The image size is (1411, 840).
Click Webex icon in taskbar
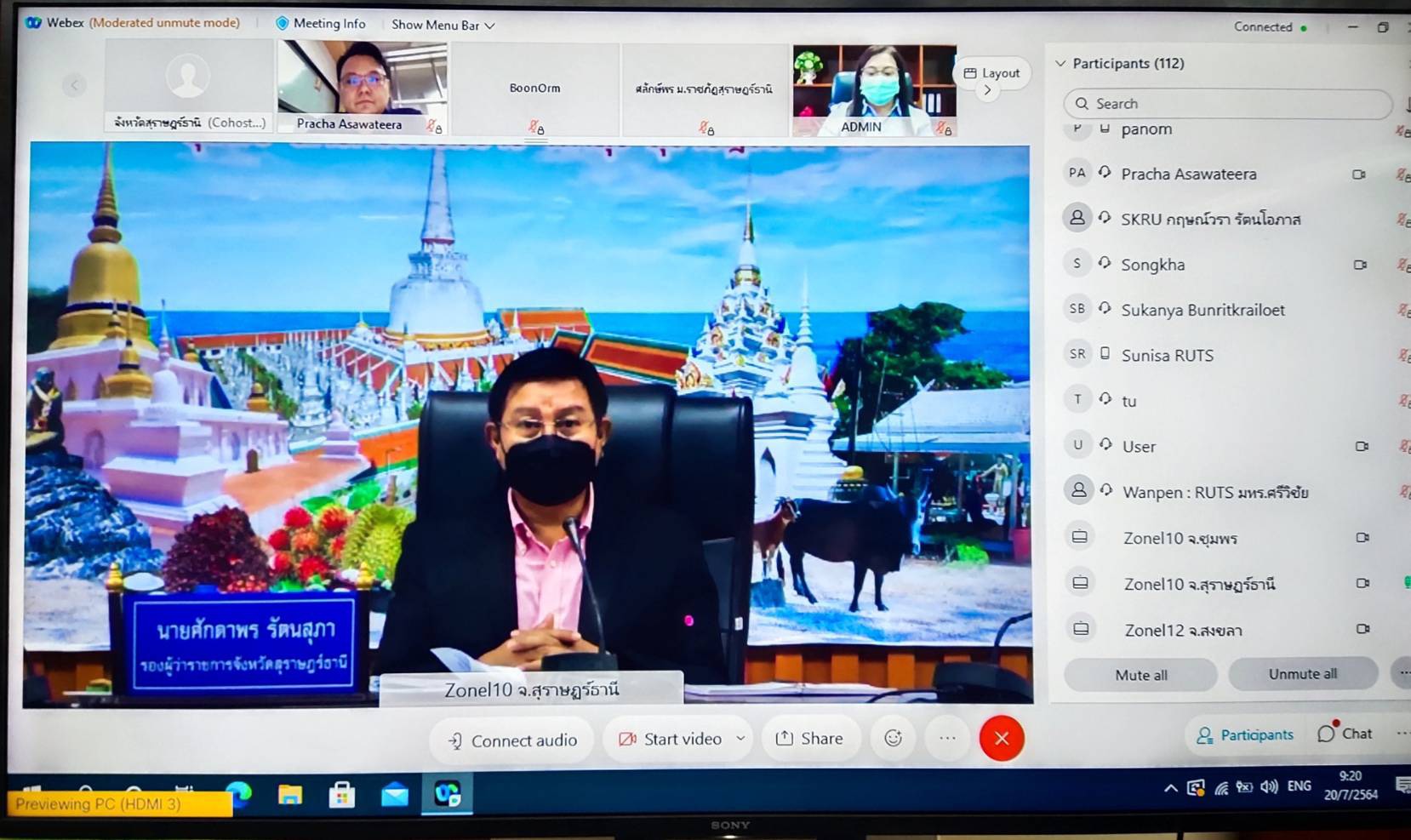[x=448, y=794]
